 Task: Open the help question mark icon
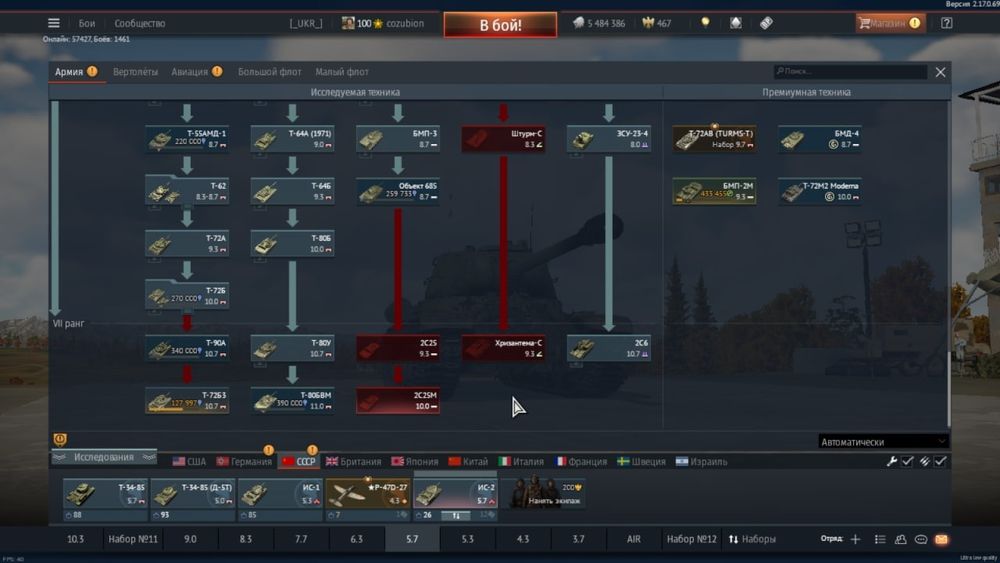[946, 23]
